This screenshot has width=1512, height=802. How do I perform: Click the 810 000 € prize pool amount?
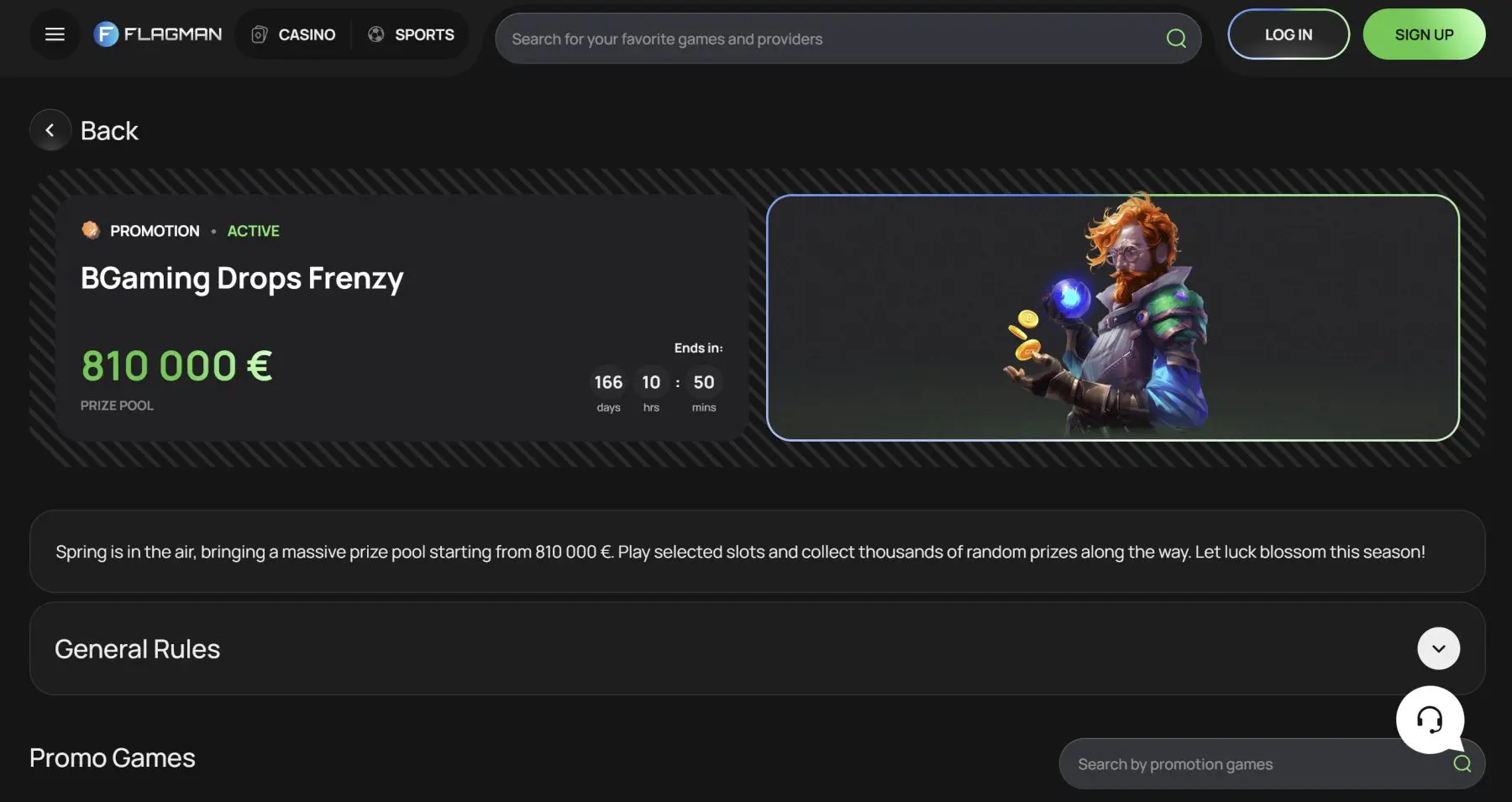click(176, 366)
